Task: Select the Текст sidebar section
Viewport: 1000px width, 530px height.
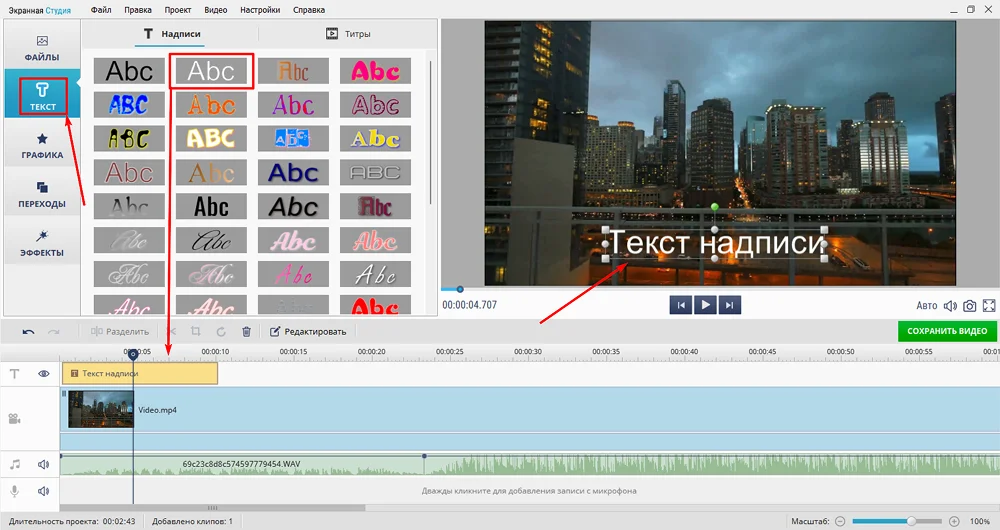Action: [42, 96]
